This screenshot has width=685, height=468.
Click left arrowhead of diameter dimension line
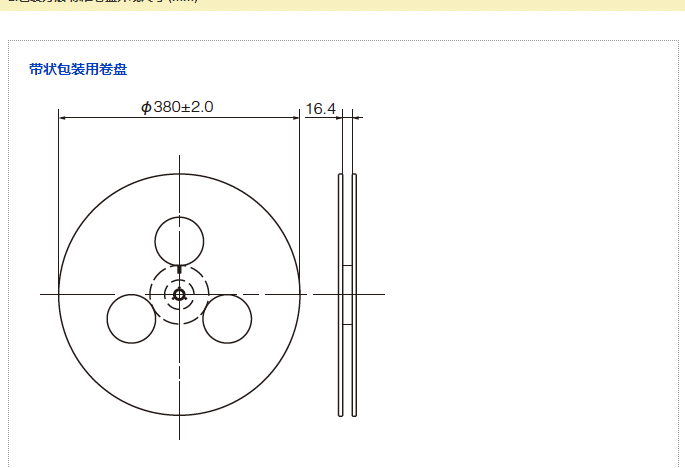coord(62,118)
